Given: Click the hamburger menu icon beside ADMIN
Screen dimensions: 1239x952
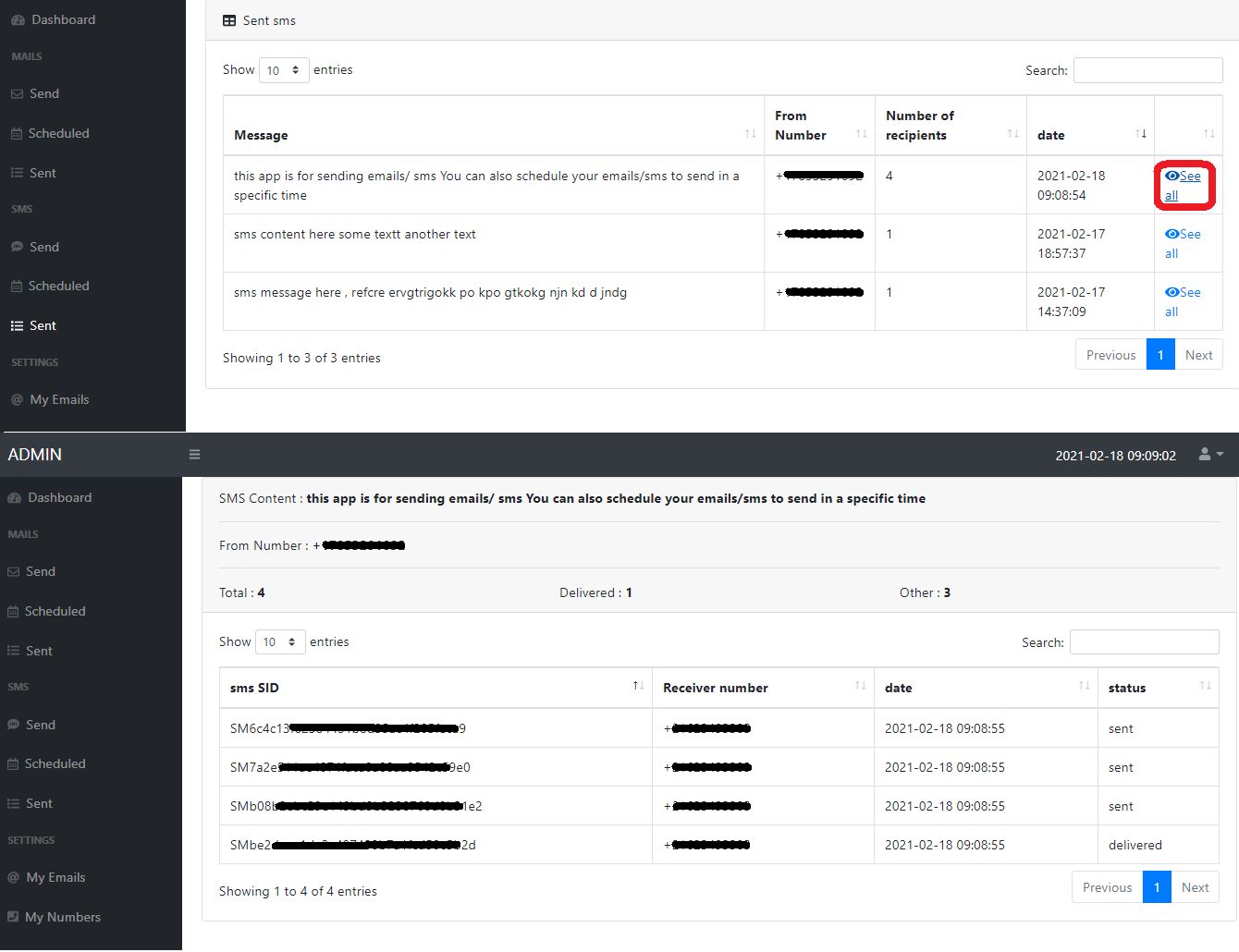Looking at the screenshot, I should [194, 455].
